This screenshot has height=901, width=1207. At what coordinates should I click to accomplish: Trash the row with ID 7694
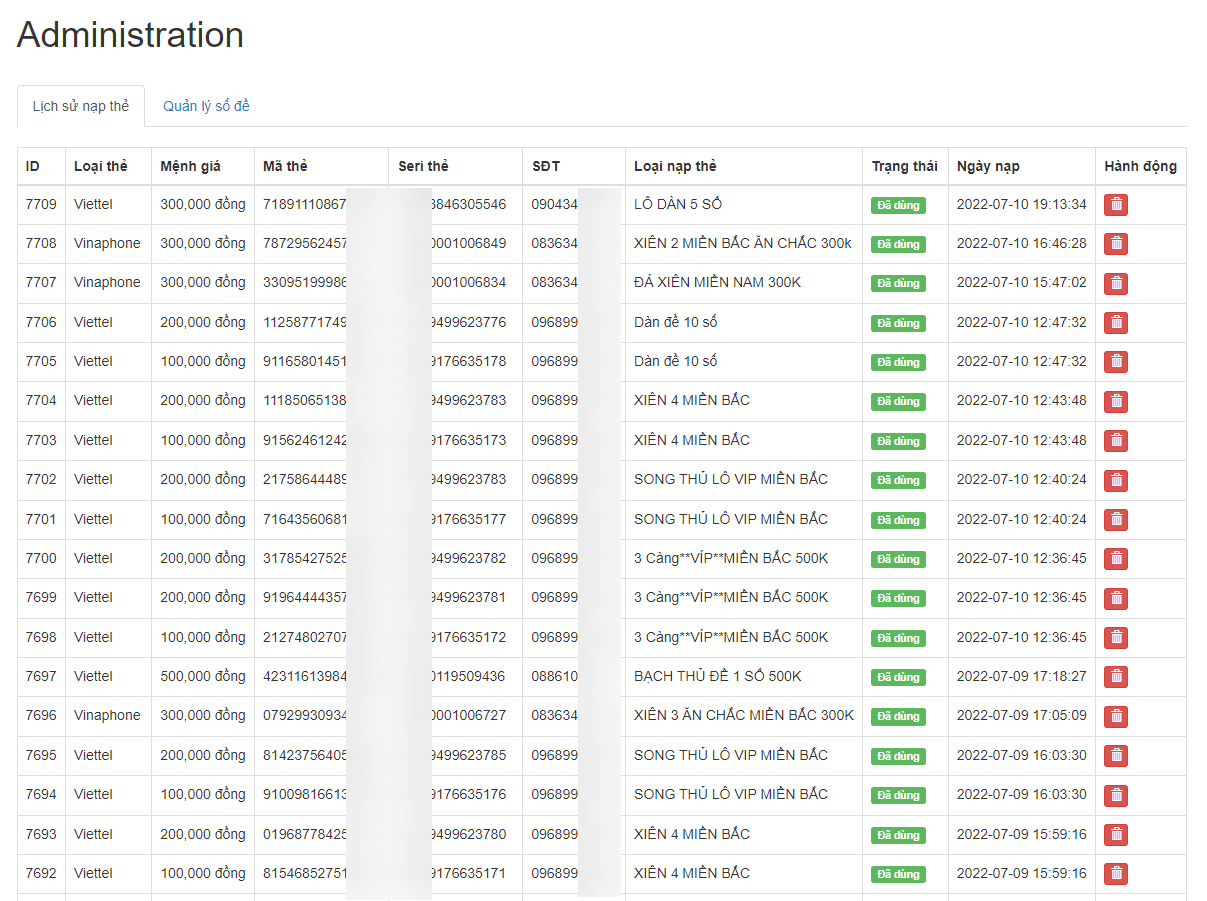pos(1116,795)
